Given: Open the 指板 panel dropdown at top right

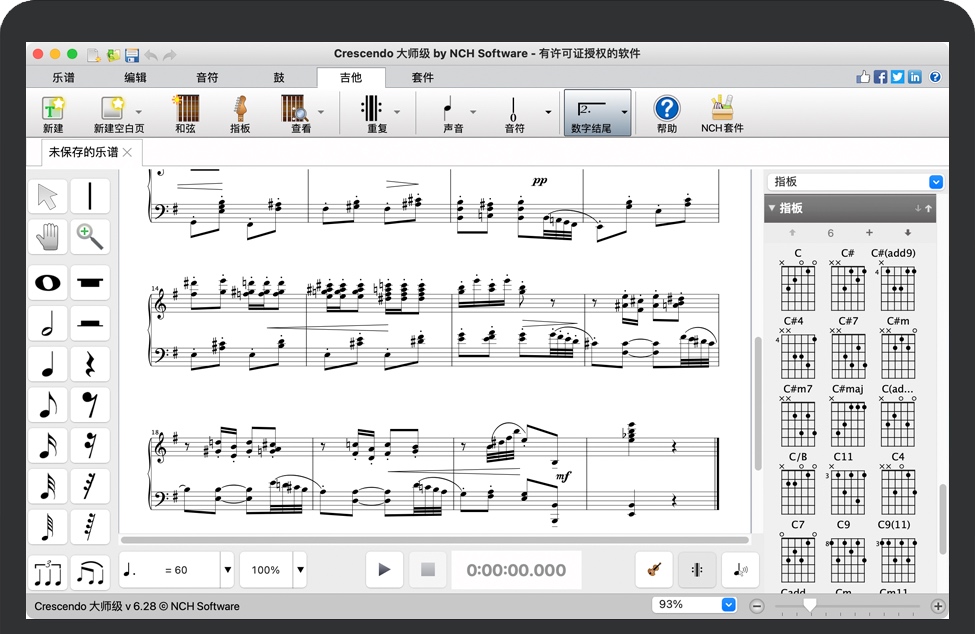Looking at the screenshot, I should click(x=936, y=181).
